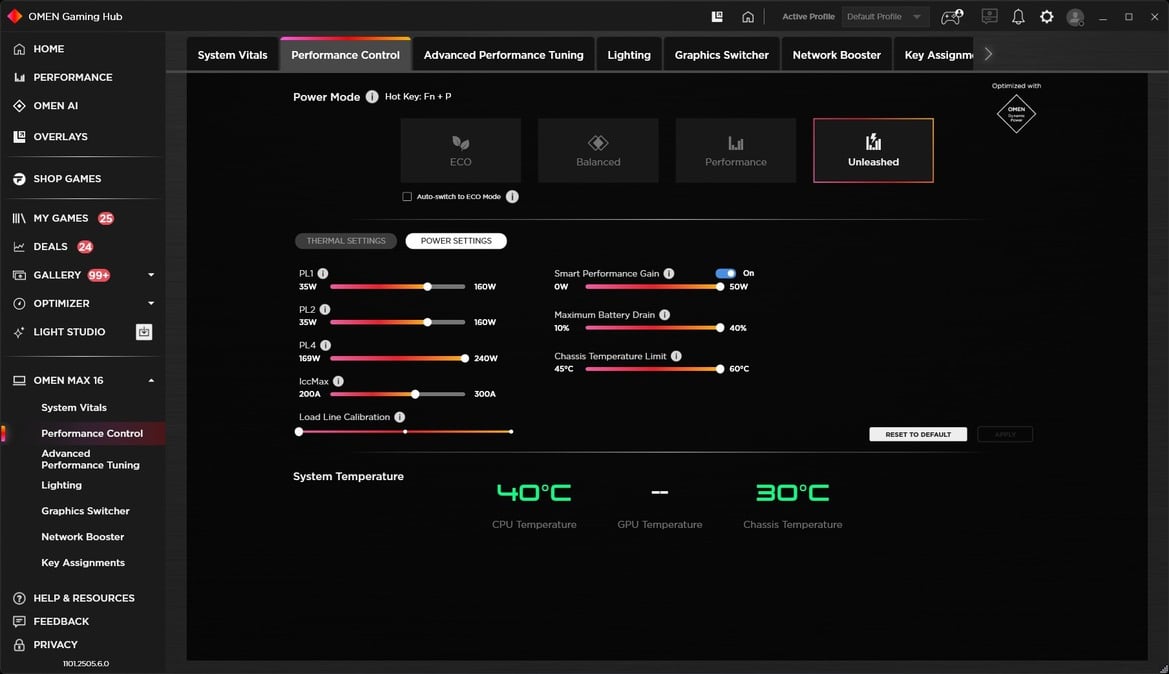Open Active Profile dropdown
The height and width of the screenshot is (674, 1169).
[x=885, y=16]
